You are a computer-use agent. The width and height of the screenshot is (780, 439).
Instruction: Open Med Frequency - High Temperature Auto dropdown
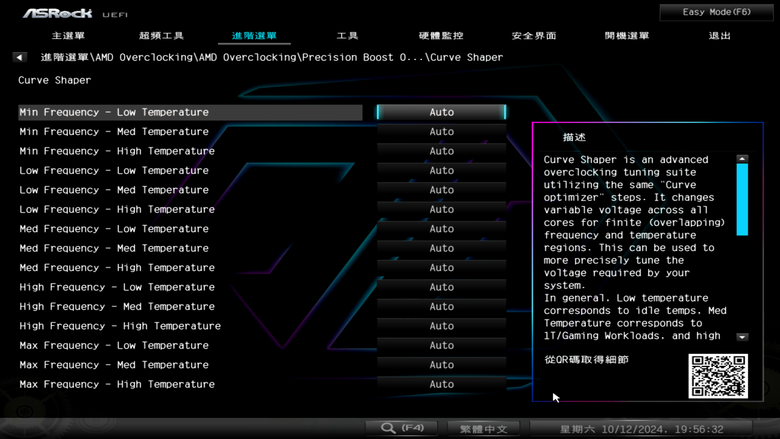442,267
